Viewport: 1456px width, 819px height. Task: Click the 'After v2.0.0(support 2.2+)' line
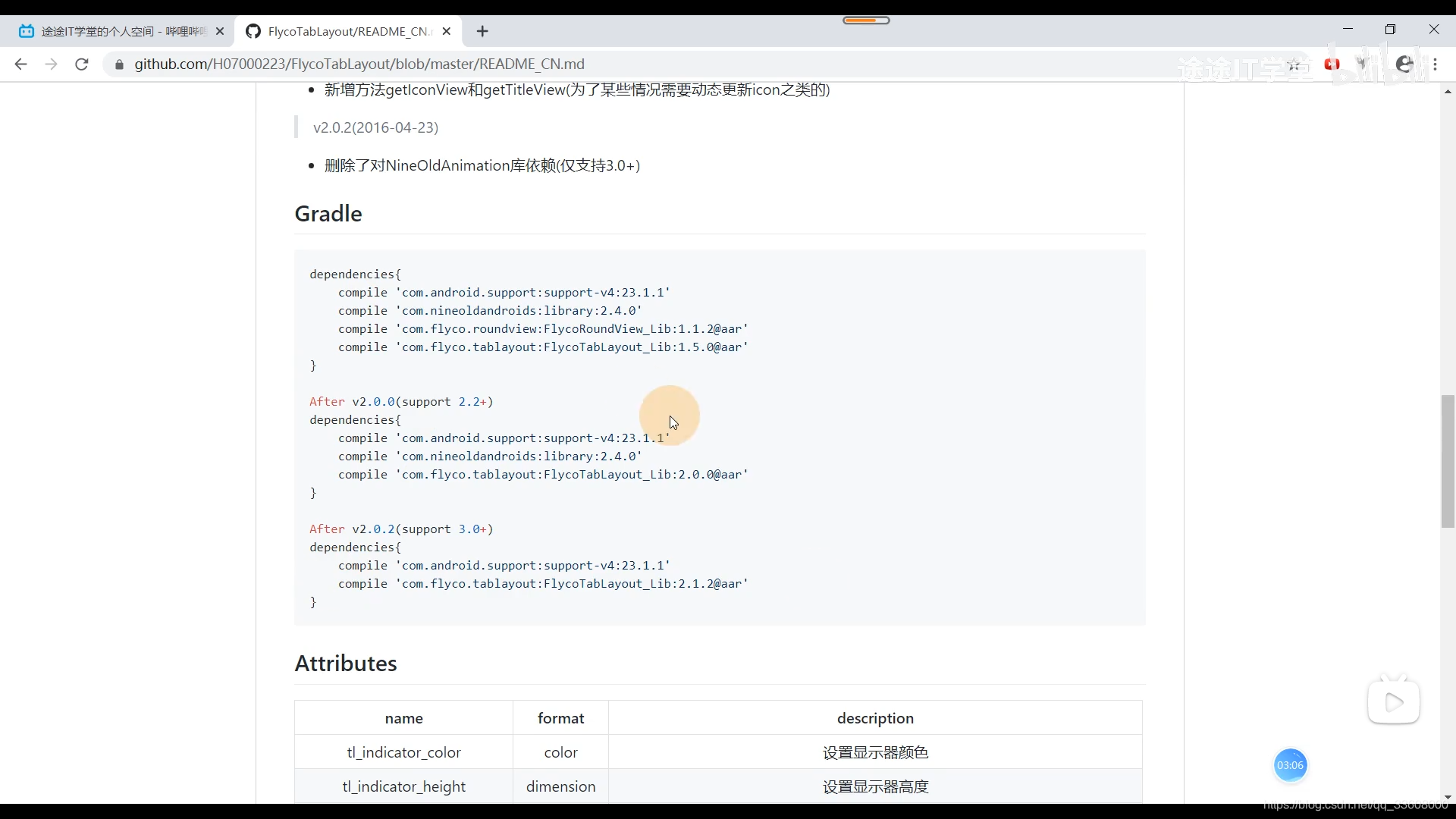[401, 402]
